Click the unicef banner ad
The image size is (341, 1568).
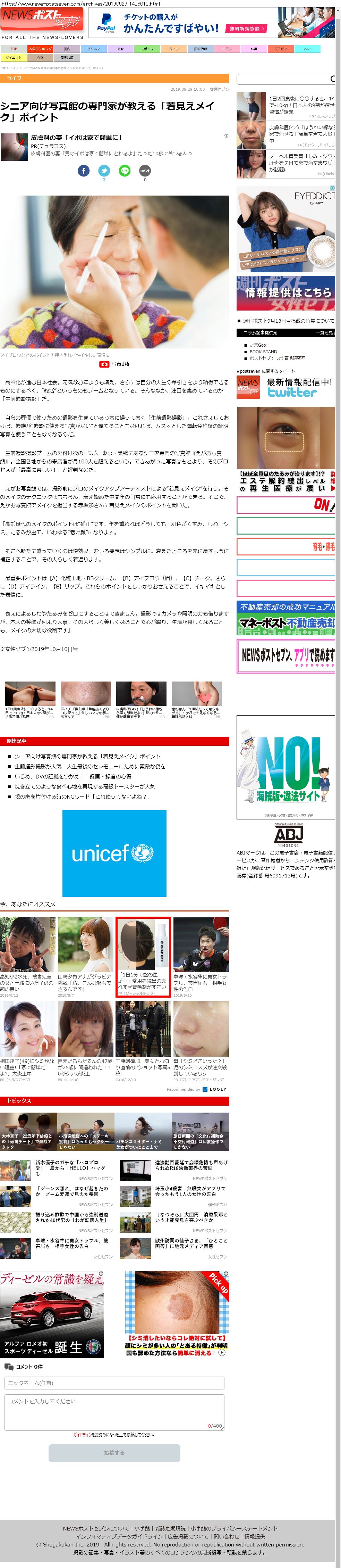click(114, 853)
